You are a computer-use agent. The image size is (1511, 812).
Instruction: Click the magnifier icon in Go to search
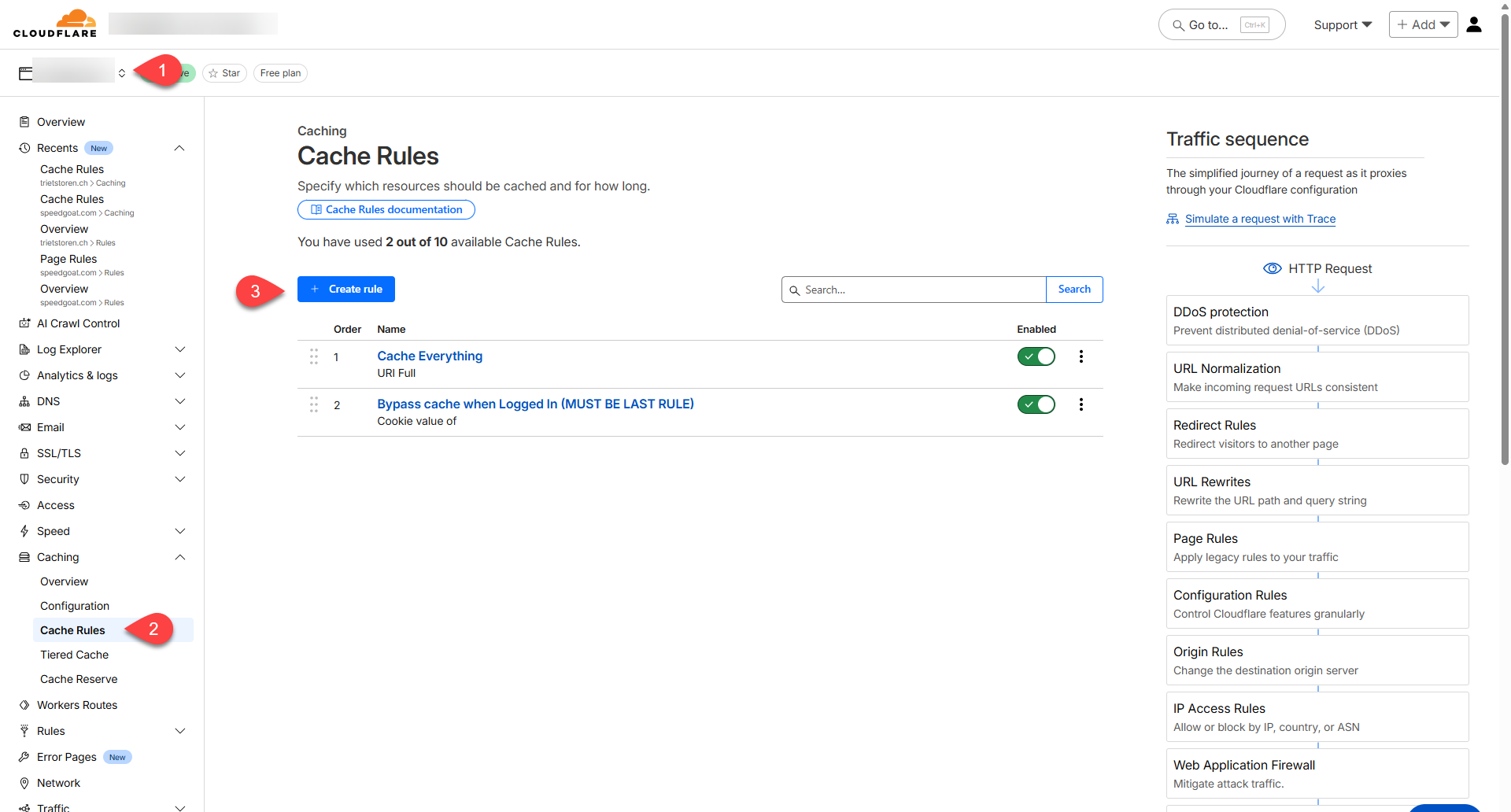1178,25
